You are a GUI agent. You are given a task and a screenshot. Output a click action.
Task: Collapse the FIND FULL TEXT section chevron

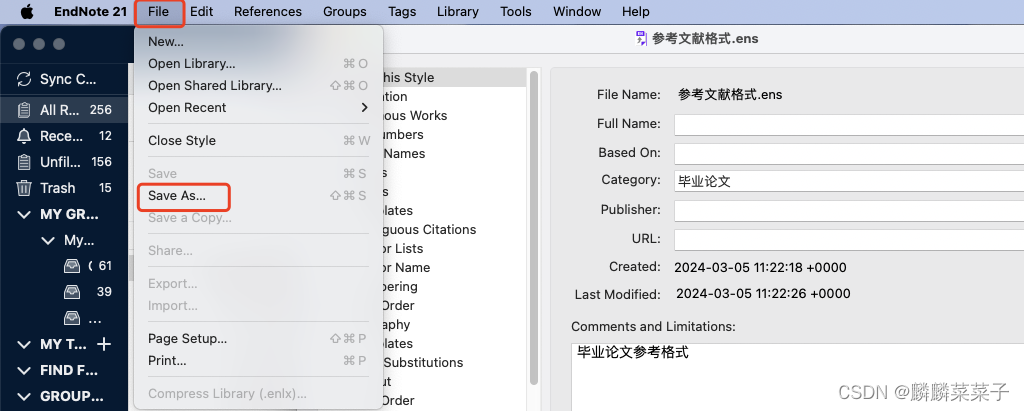coord(24,370)
